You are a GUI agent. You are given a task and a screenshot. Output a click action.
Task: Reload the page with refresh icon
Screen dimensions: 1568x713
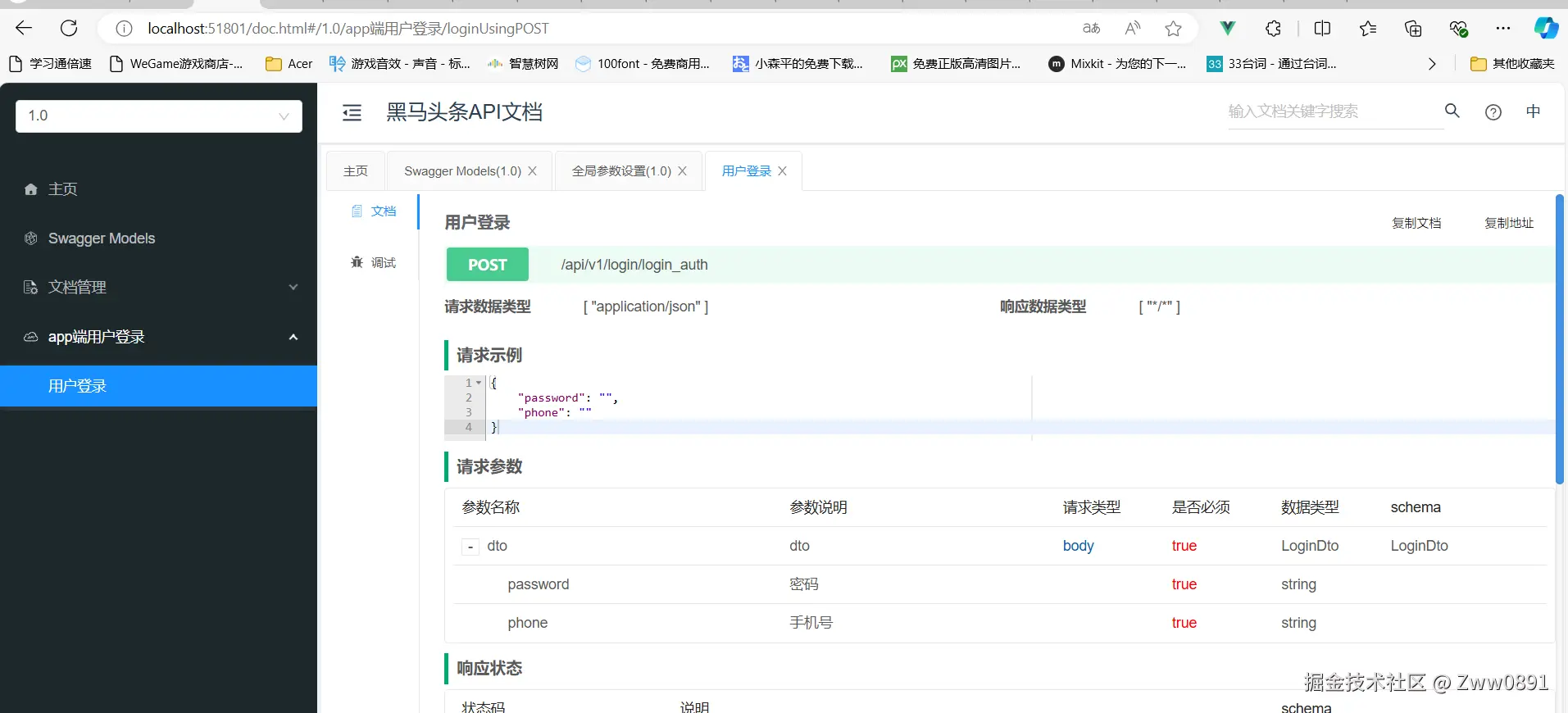click(69, 29)
